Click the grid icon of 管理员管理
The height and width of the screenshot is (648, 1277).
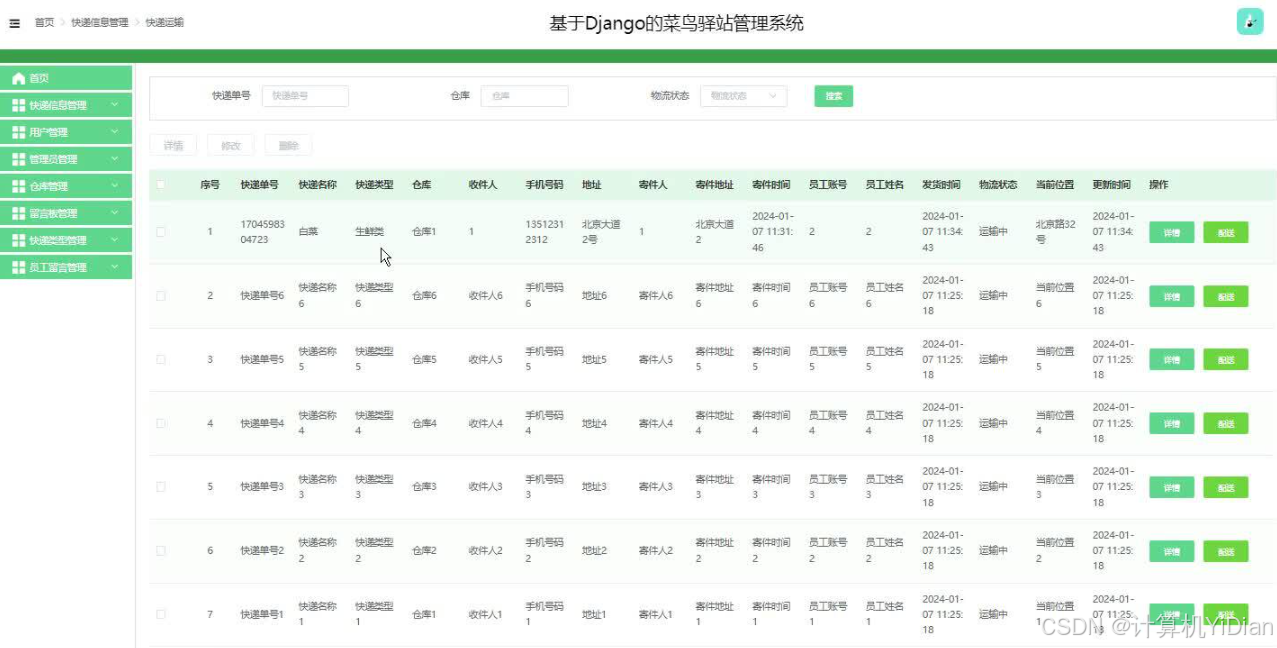[x=18, y=159]
